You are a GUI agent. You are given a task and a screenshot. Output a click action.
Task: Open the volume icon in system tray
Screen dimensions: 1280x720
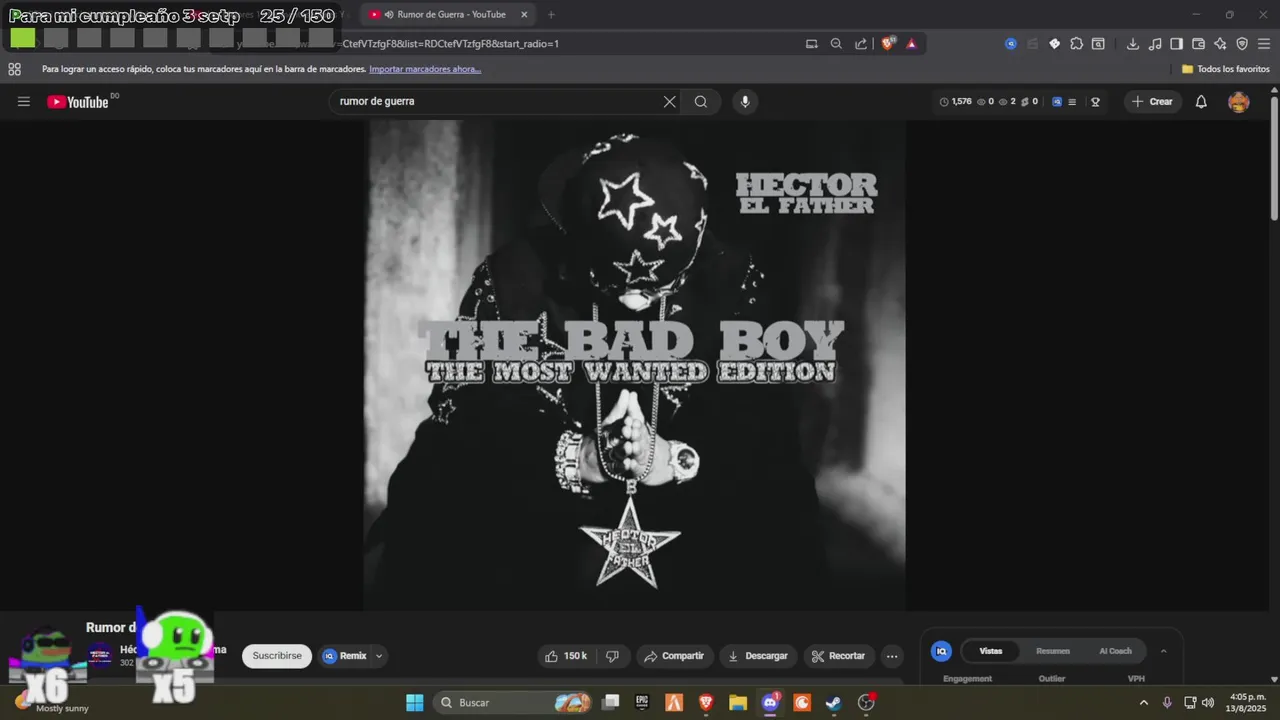1208,703
